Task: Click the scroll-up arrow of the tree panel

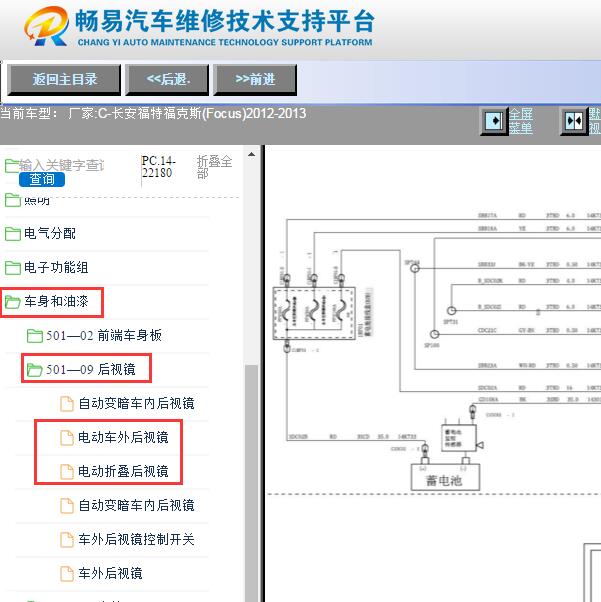Action: (x=252, y=154)
